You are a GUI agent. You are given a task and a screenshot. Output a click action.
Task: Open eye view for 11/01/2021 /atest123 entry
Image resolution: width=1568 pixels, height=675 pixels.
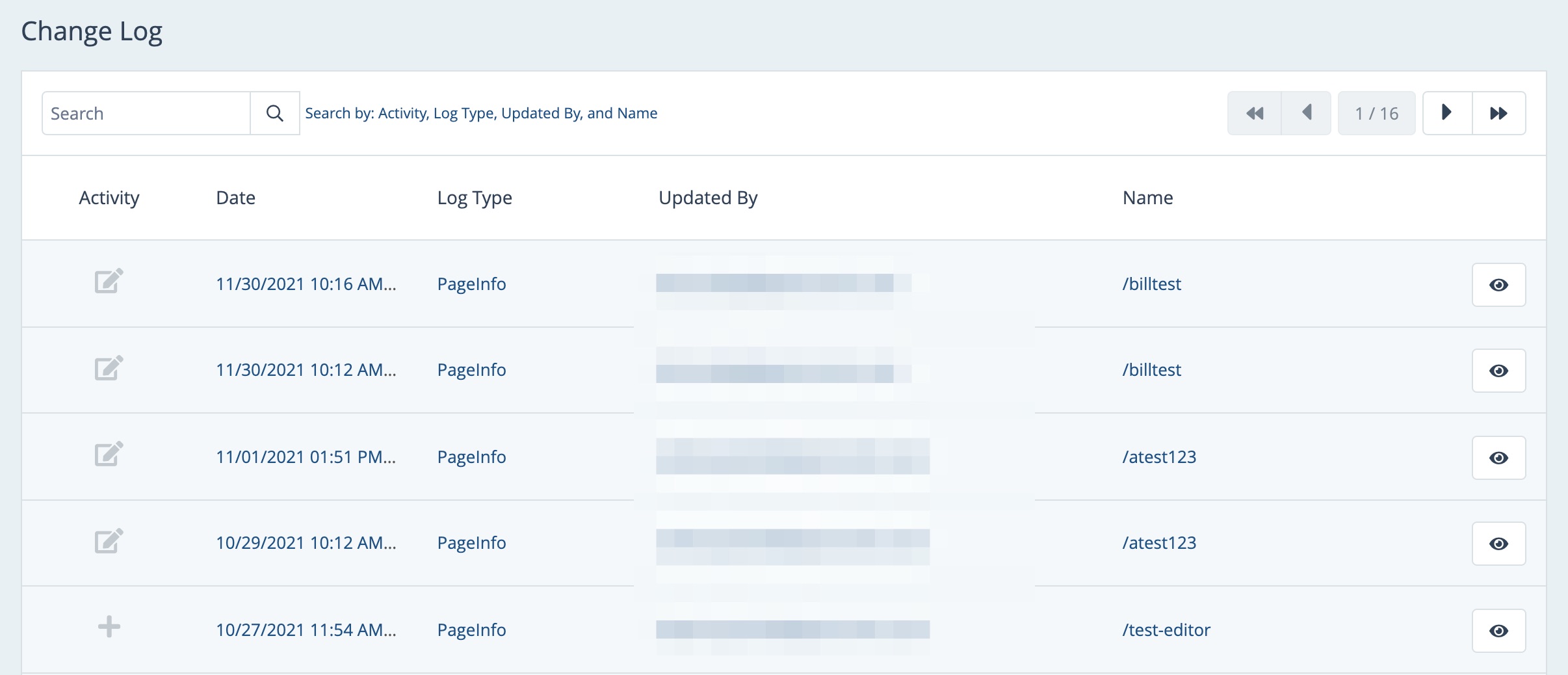[x=1498, y=458]
